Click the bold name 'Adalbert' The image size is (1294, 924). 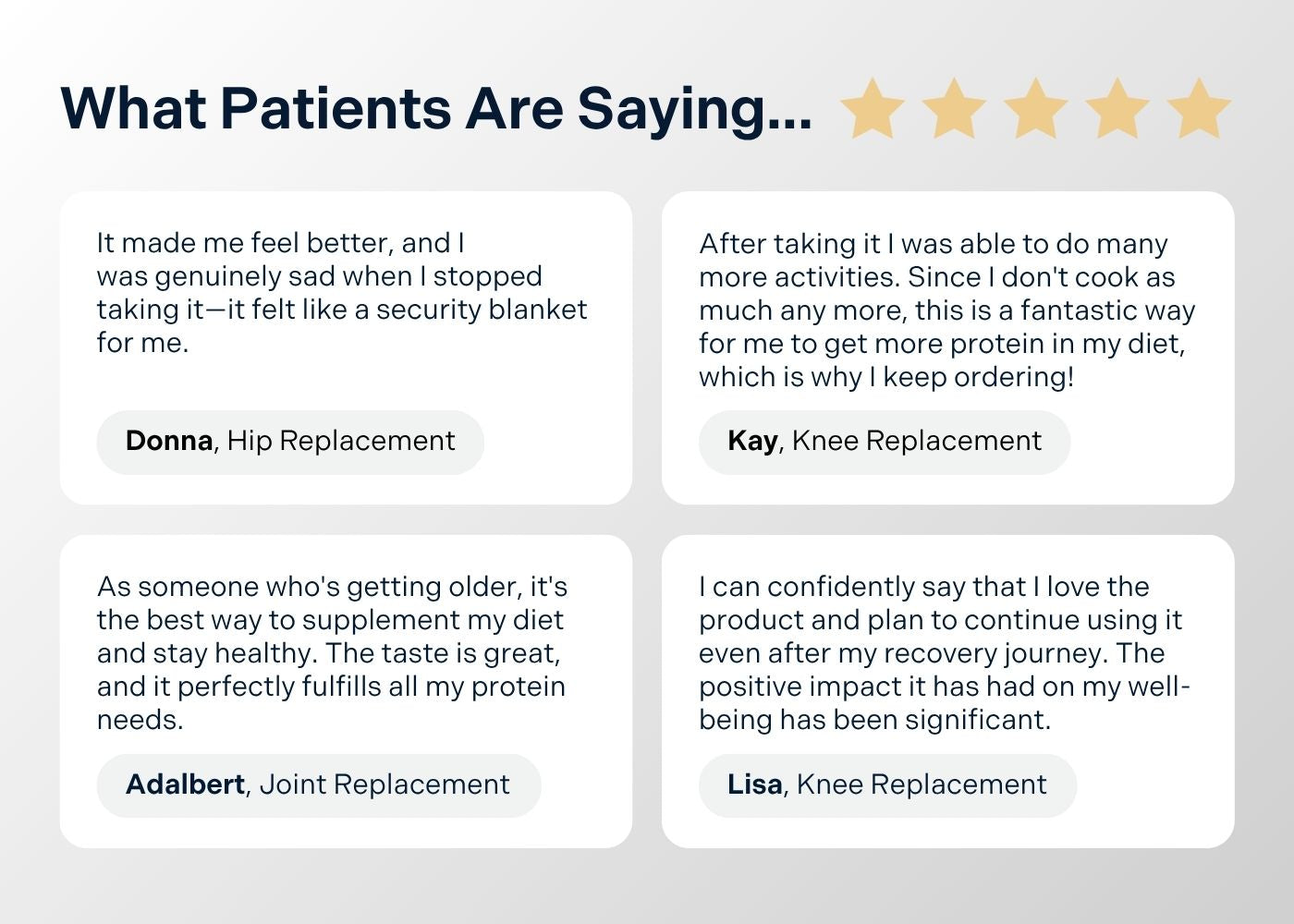185,784
